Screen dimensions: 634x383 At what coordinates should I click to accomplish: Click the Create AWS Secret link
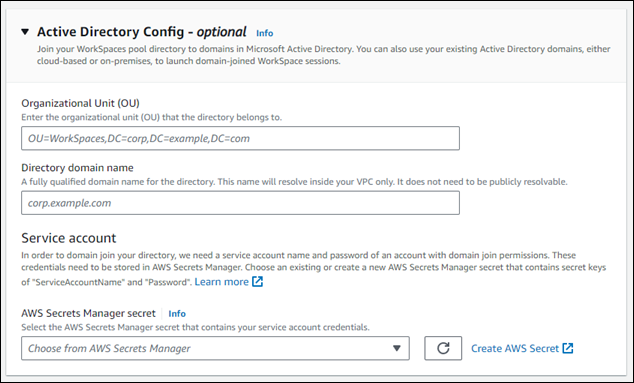click(515, 348)
